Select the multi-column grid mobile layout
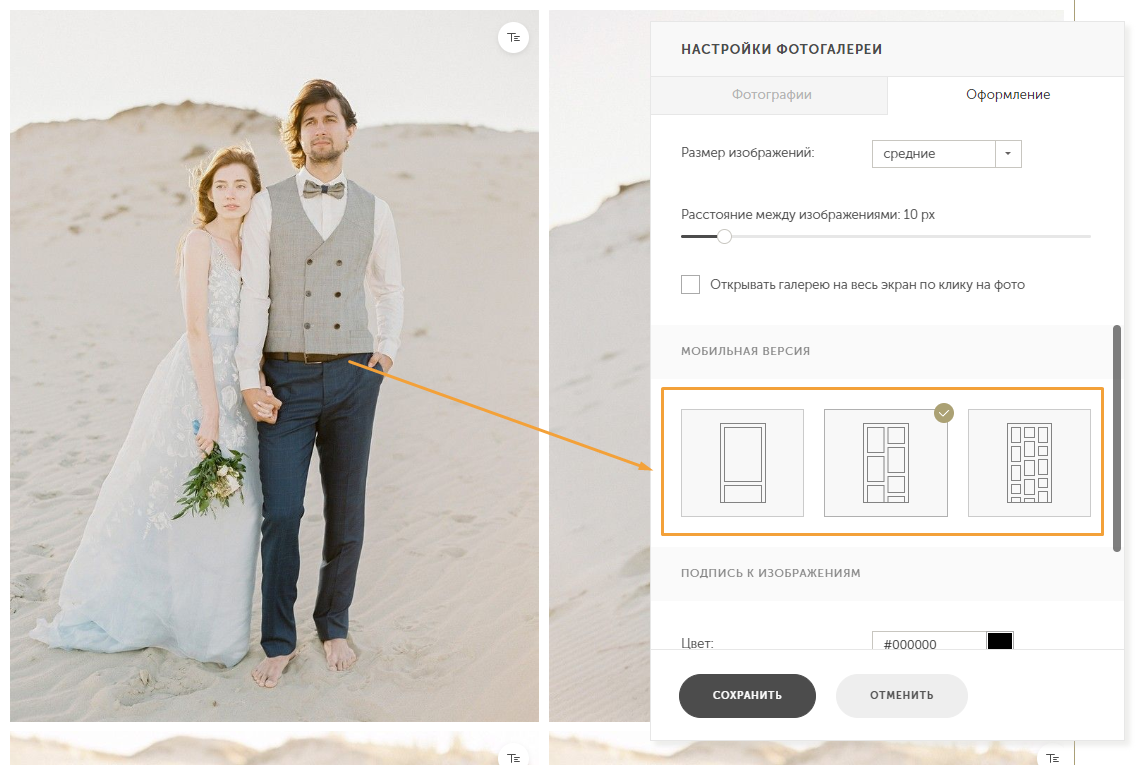1148x765 pixels. pos(1029,463)
